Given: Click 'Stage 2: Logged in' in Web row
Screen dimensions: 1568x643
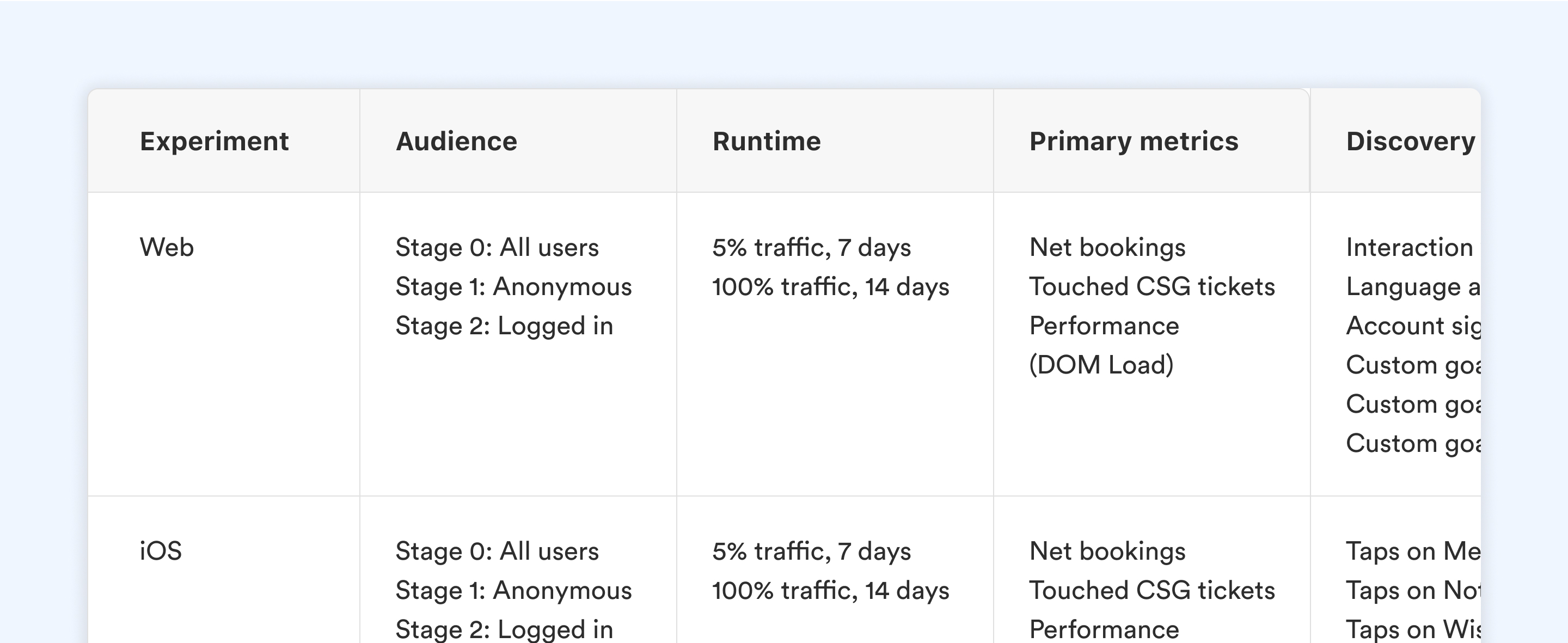Looking at the screenshot, I should [505, 326].
